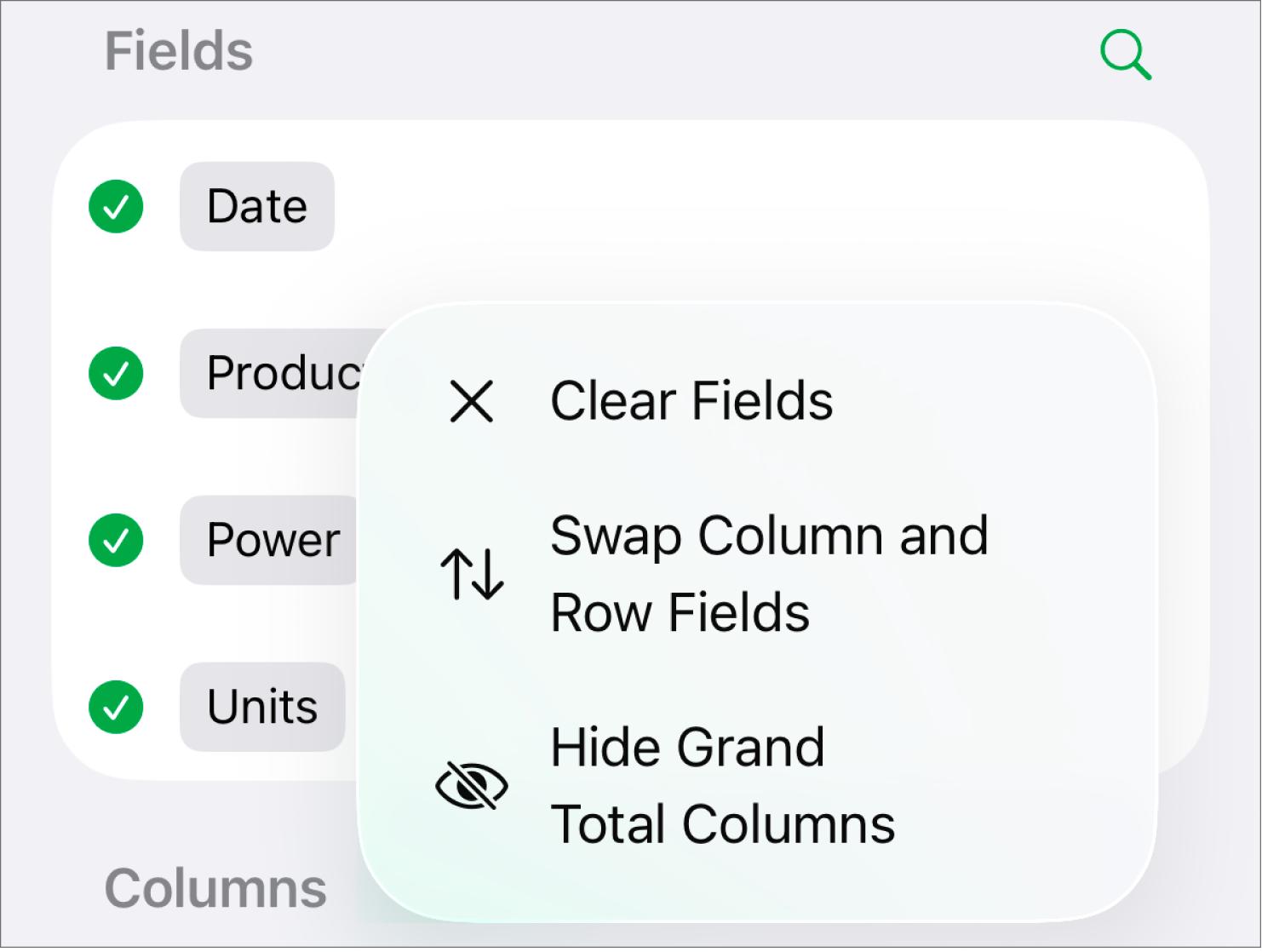Image resolution: width=1262 pixels, height=952 pixels.
Task: Uncheck the Date field checkmark
Action: point(116,206)
